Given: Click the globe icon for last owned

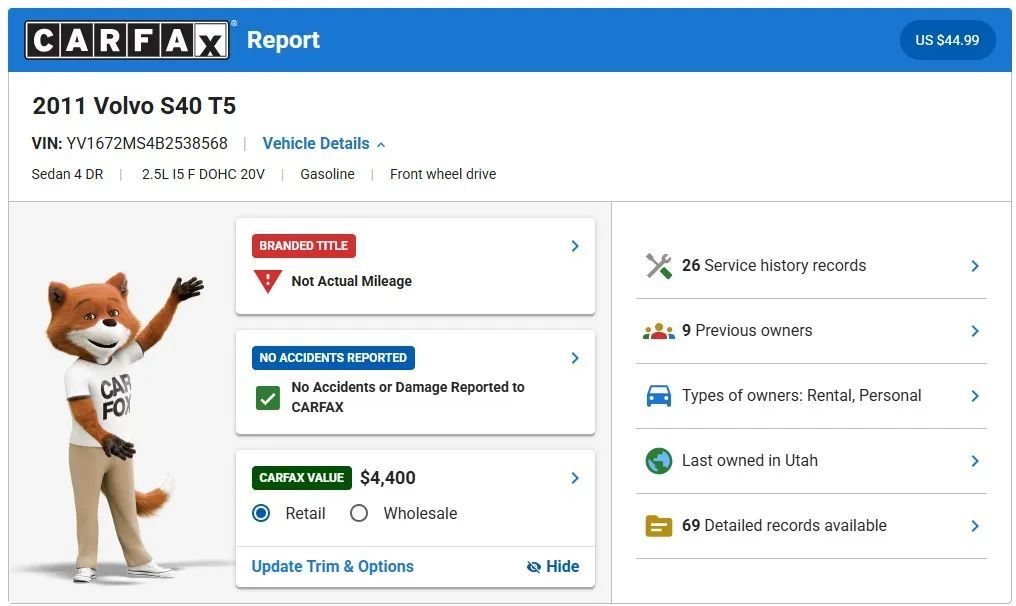Looking at the screenshot, I should (658, 461).
